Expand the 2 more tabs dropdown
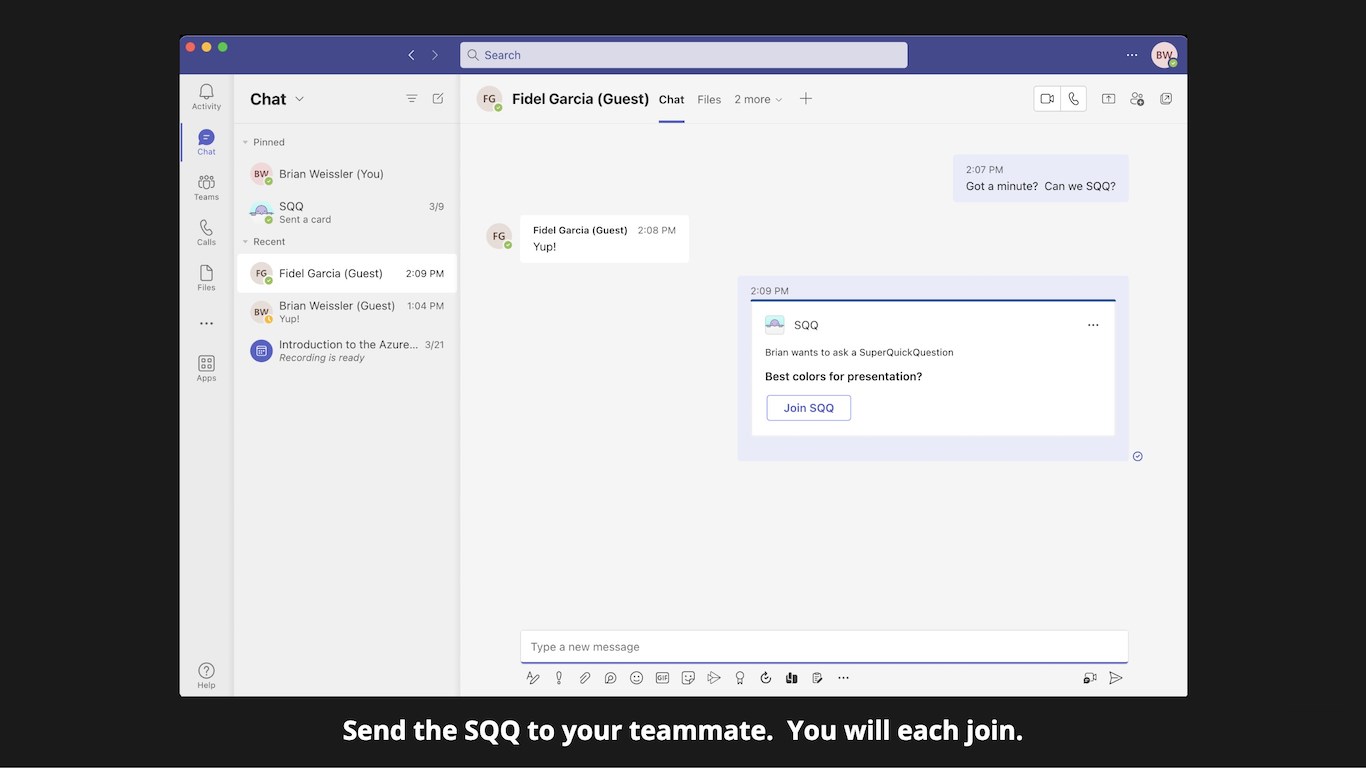 point(758,99)
